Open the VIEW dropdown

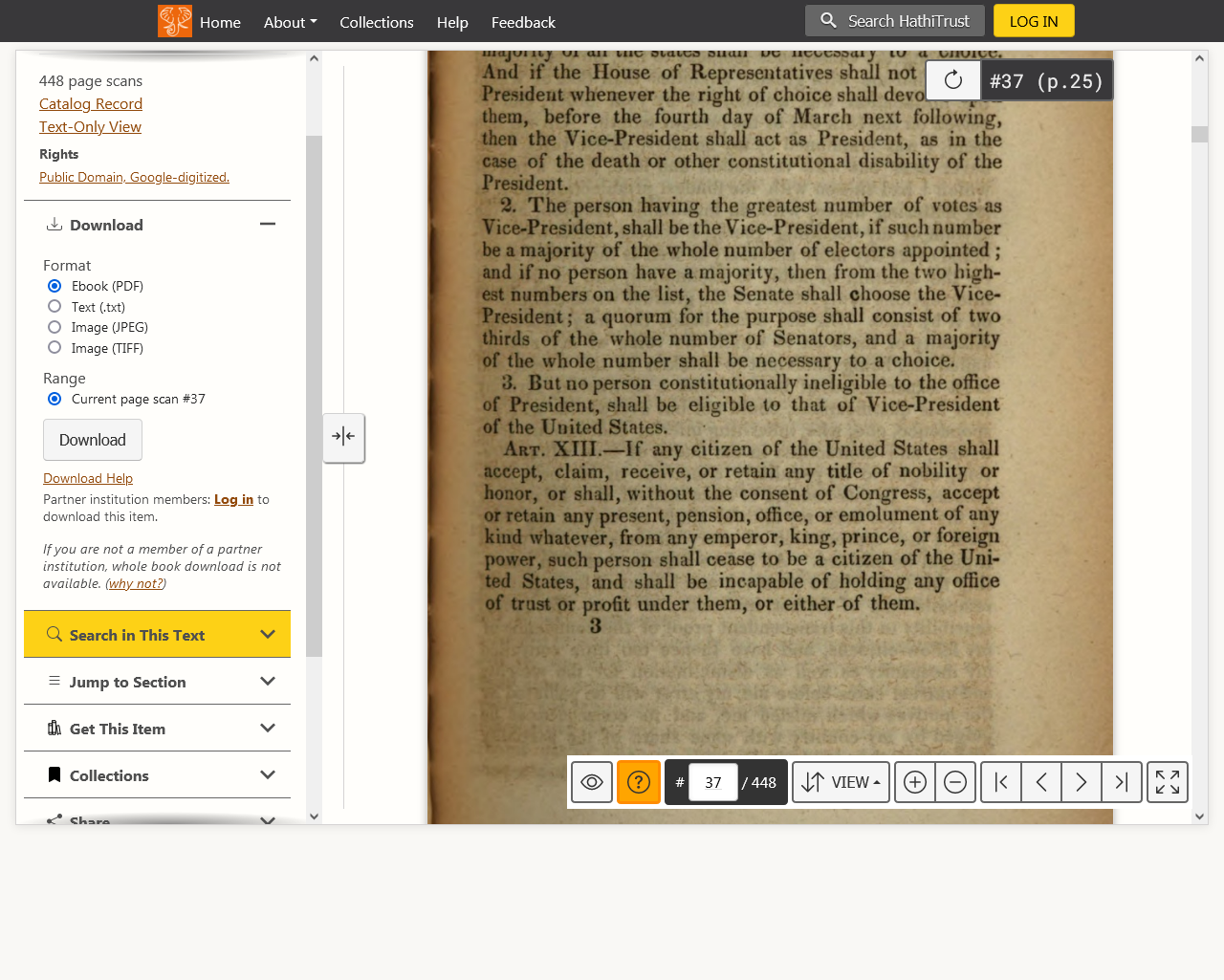(x=841, y=782)
